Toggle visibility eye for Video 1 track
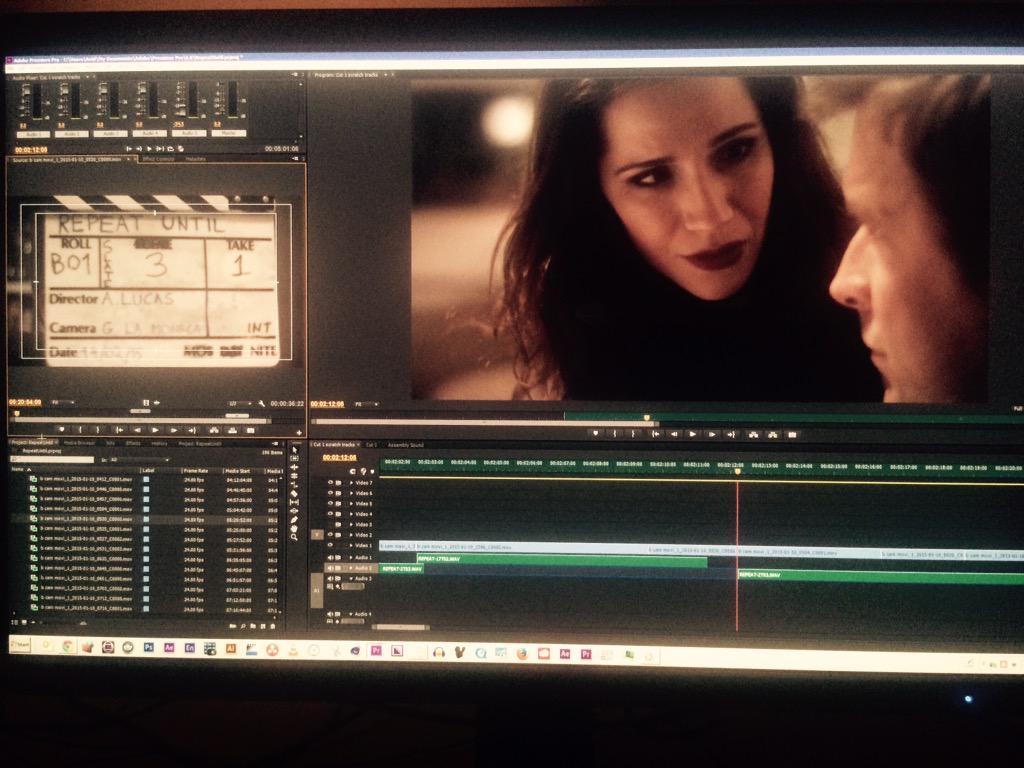Viewport: 1024px width, 768px height. point(330,545)
